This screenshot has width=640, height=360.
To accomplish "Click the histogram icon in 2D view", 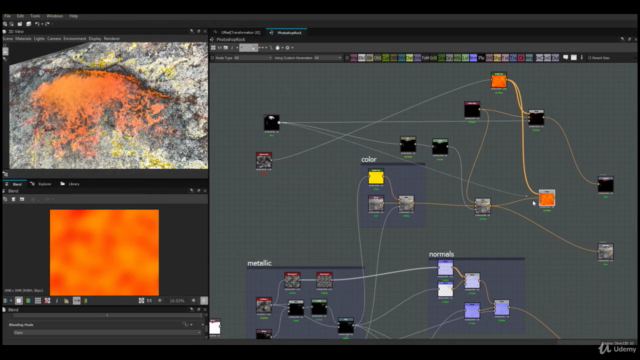I will tap(67, 301).
